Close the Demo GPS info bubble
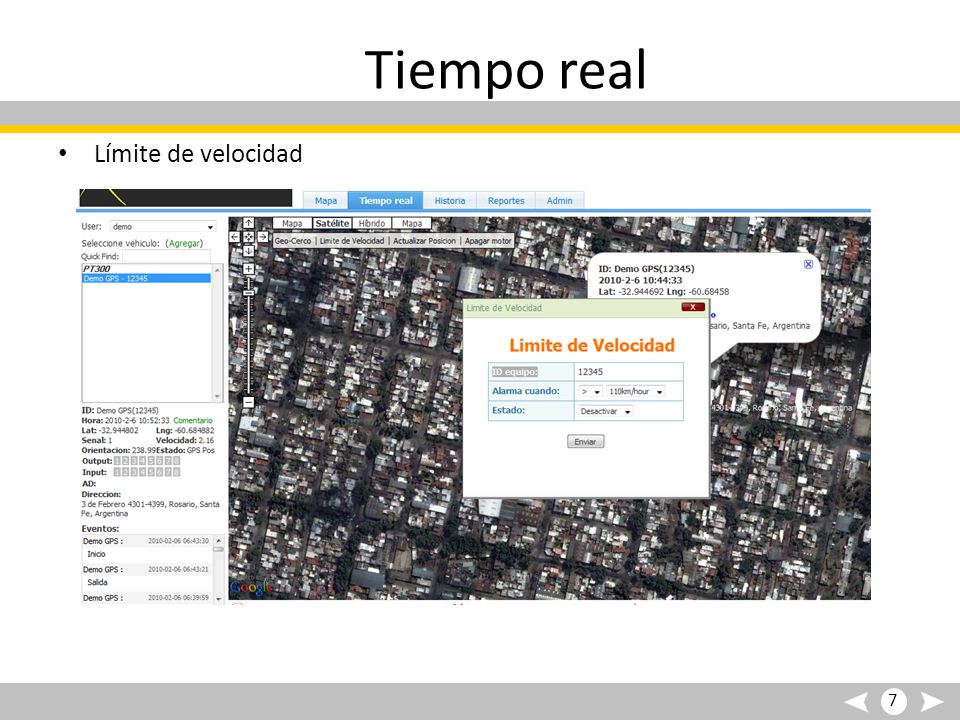This screenshot has height=720, width=960. (x=808, y=264)
